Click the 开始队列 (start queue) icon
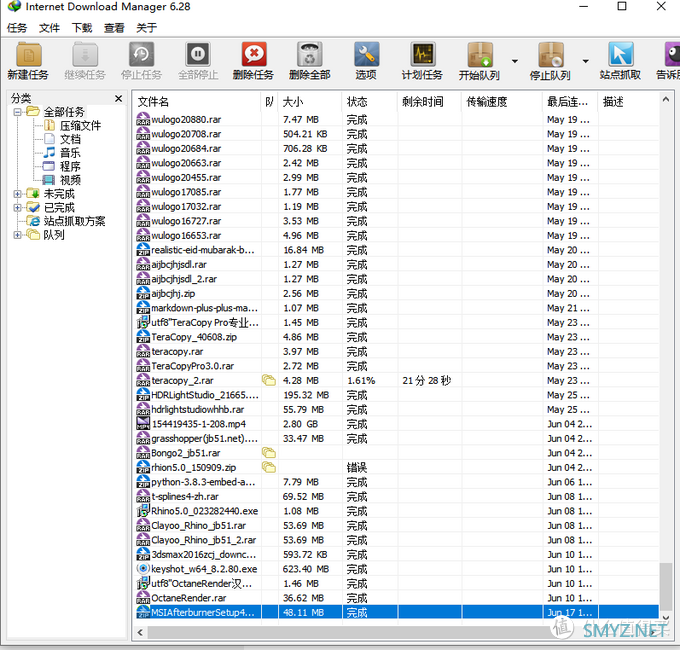The image size is (680, 650). tap(480, 55)
